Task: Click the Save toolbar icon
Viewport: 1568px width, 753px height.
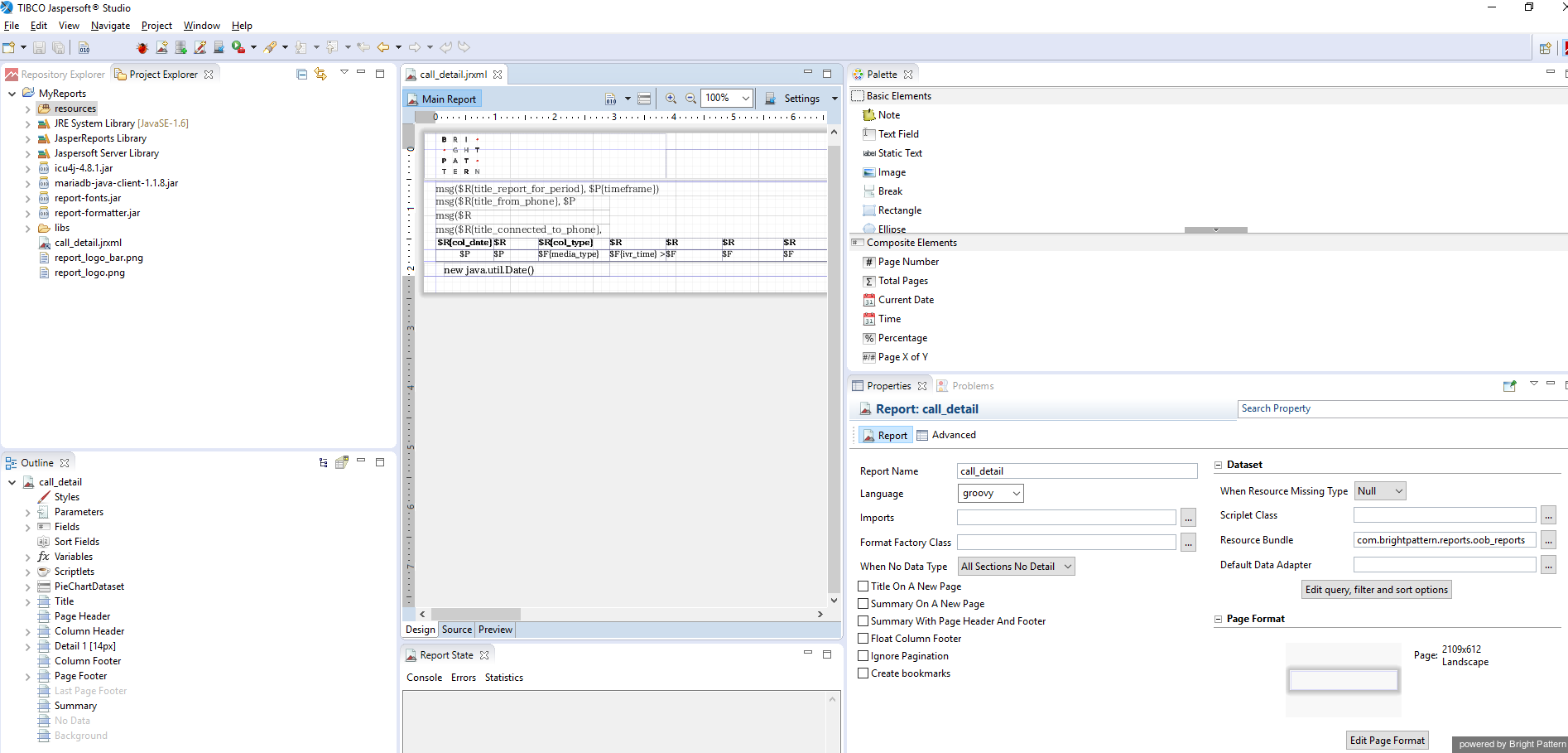Action: click(39, 48)
